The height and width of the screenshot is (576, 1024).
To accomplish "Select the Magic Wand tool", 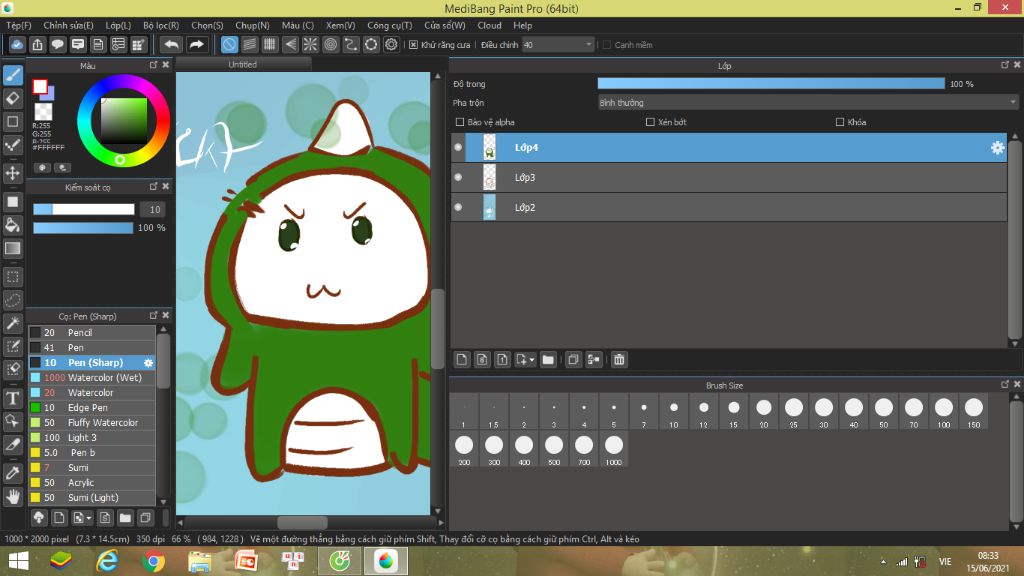I will coord(13,323).
